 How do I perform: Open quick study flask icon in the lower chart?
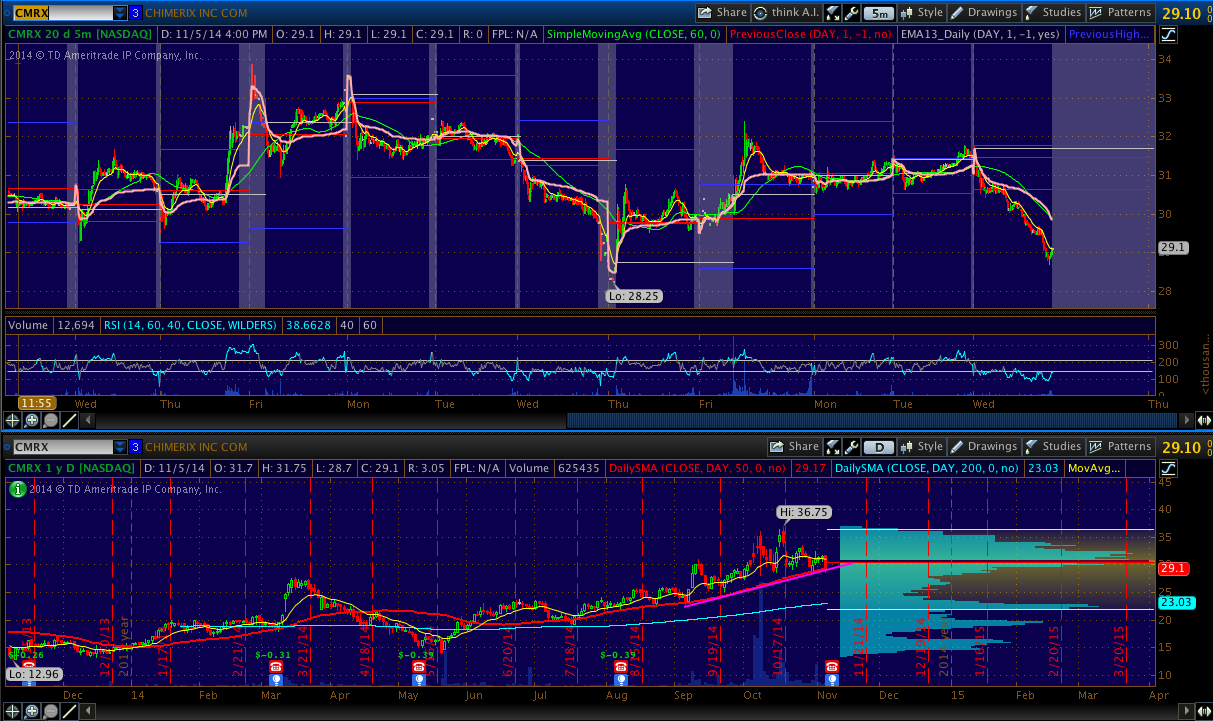coord(831,447)
